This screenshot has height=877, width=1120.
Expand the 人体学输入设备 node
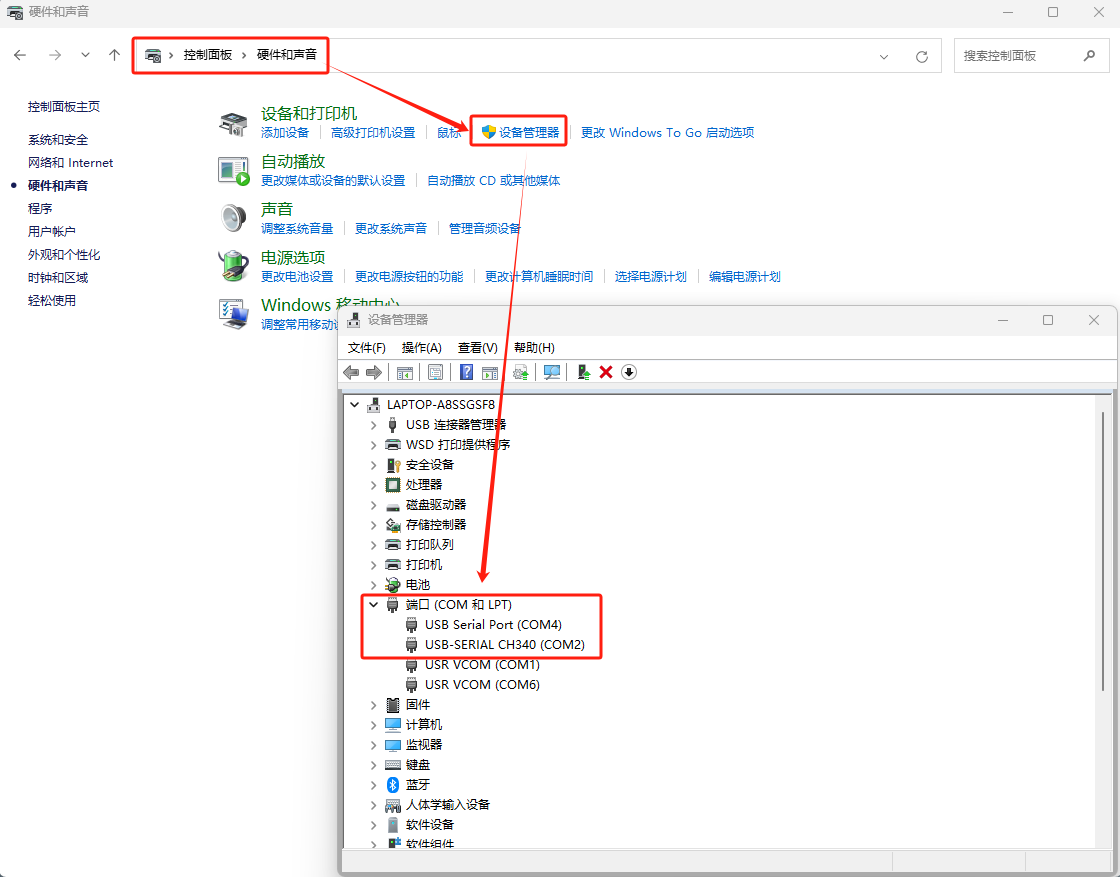click(374, 804)
